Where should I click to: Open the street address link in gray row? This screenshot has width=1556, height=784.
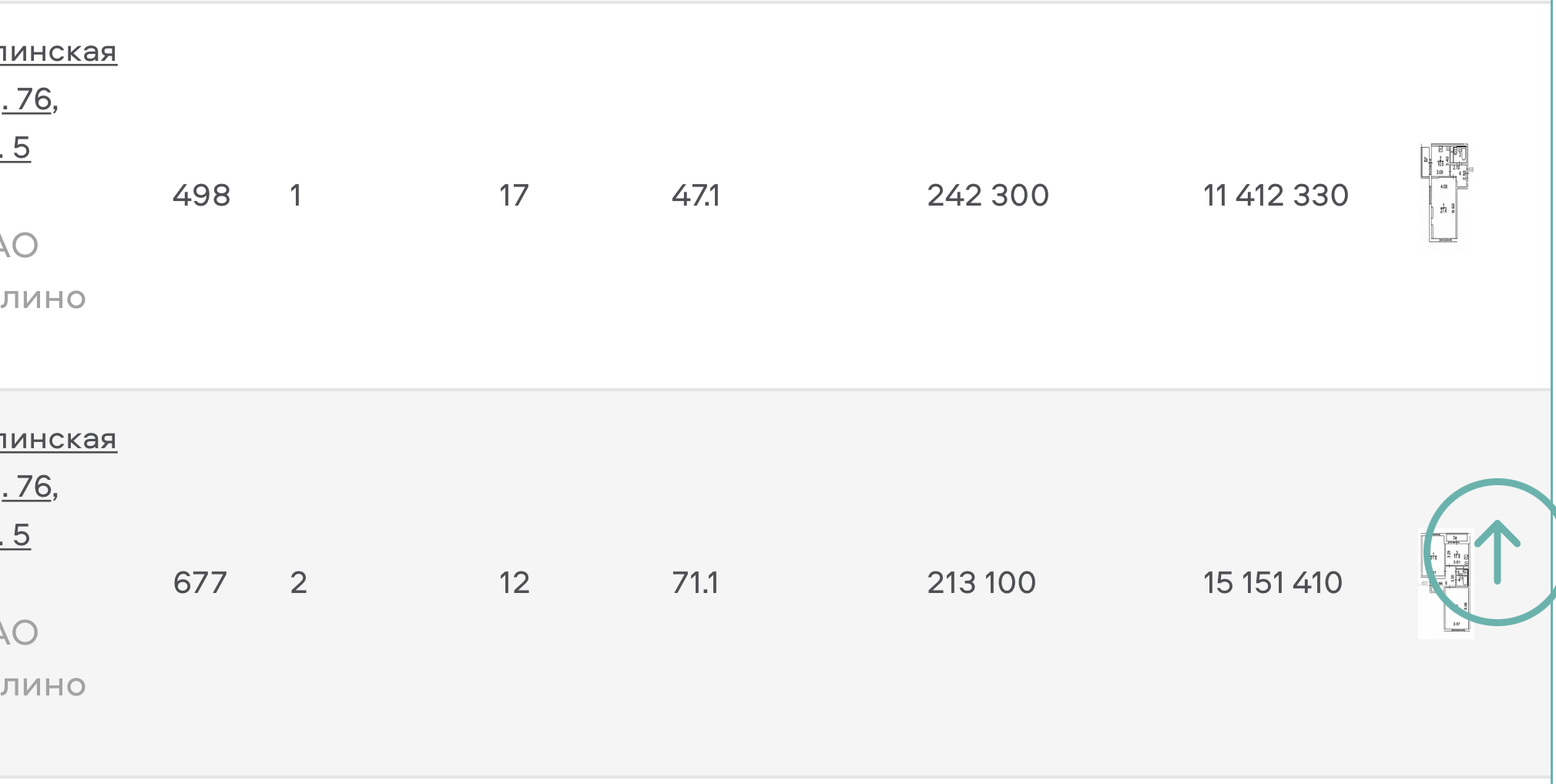click(x=59, y=440)
